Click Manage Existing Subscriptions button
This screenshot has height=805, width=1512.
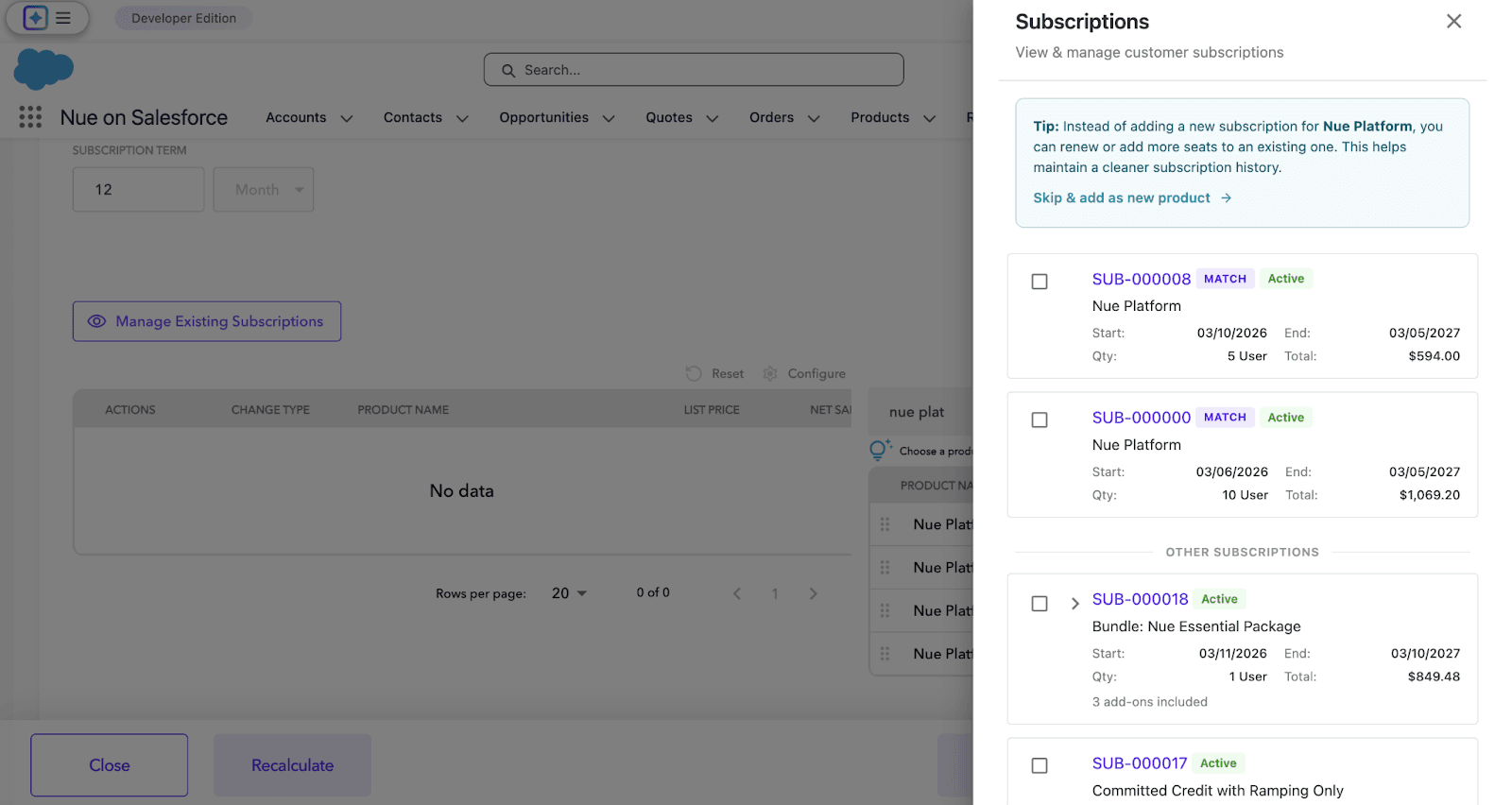(207, 321)
